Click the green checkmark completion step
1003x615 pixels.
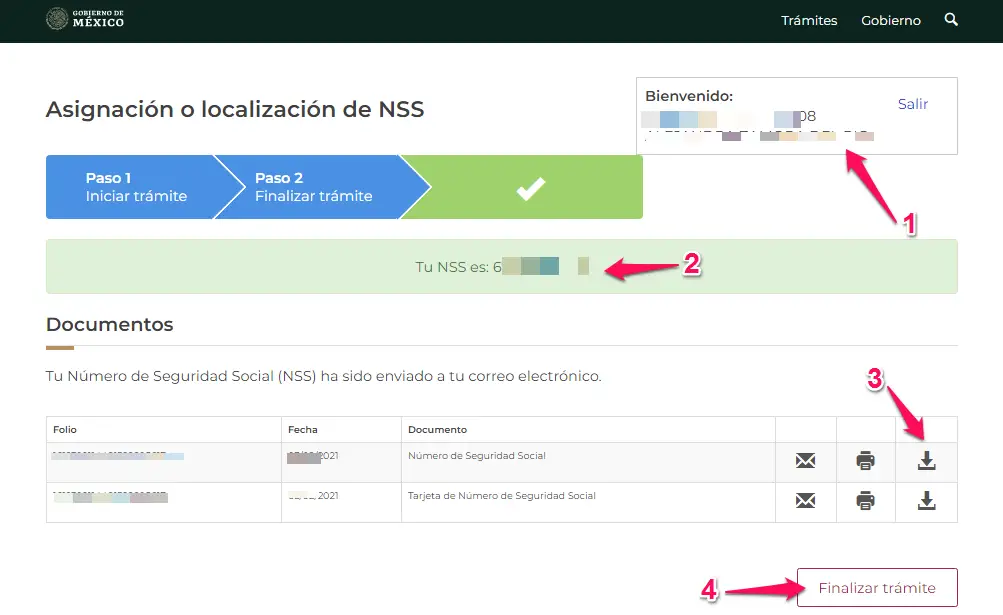coord(531,188)
